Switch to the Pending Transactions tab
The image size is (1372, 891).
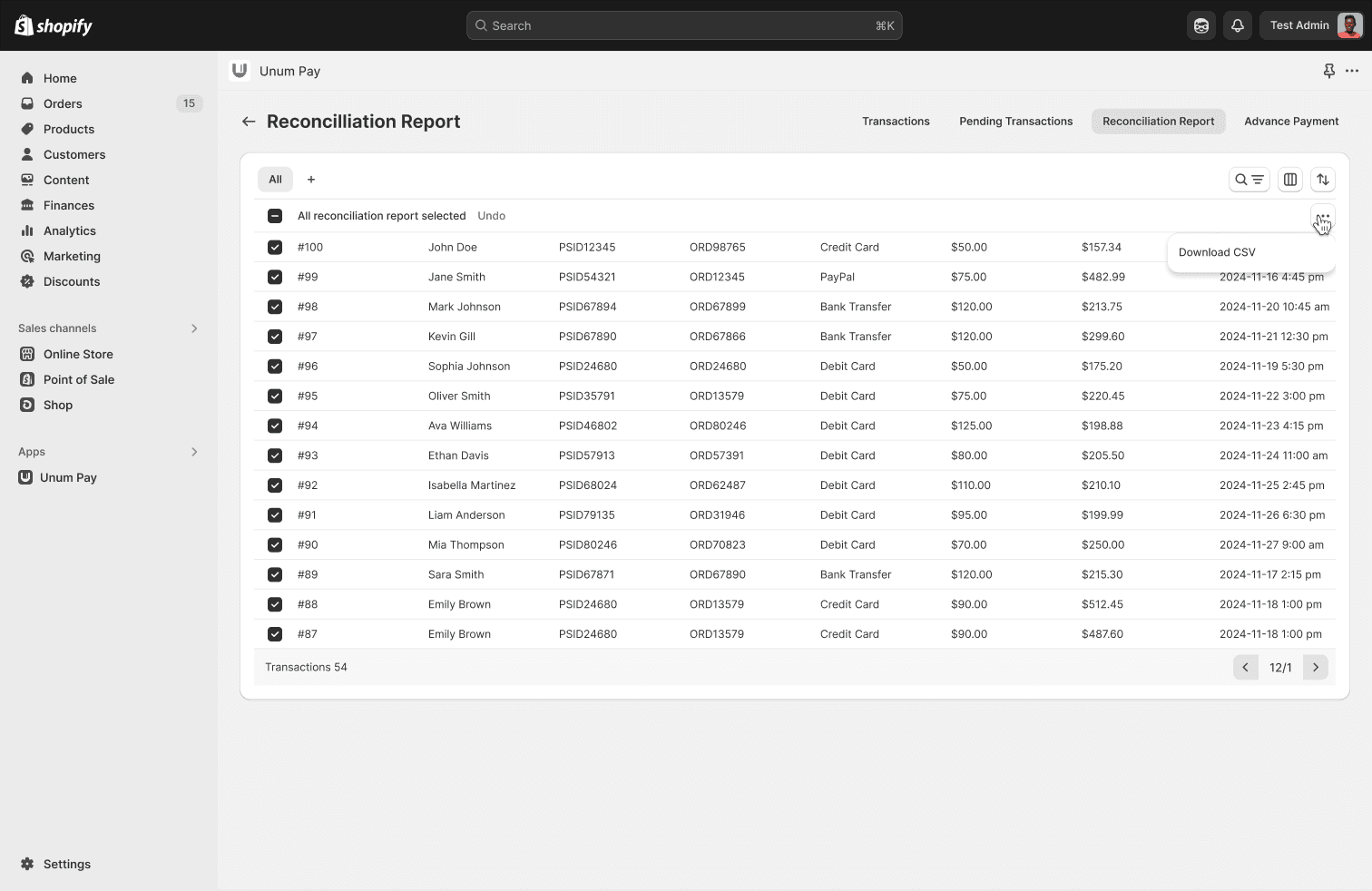[x=1015, y=122]
